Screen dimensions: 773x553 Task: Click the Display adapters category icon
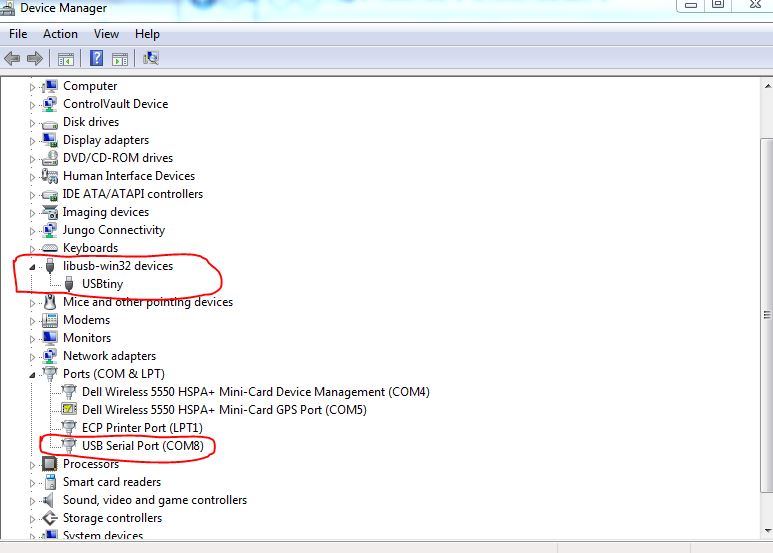(50, 140)
